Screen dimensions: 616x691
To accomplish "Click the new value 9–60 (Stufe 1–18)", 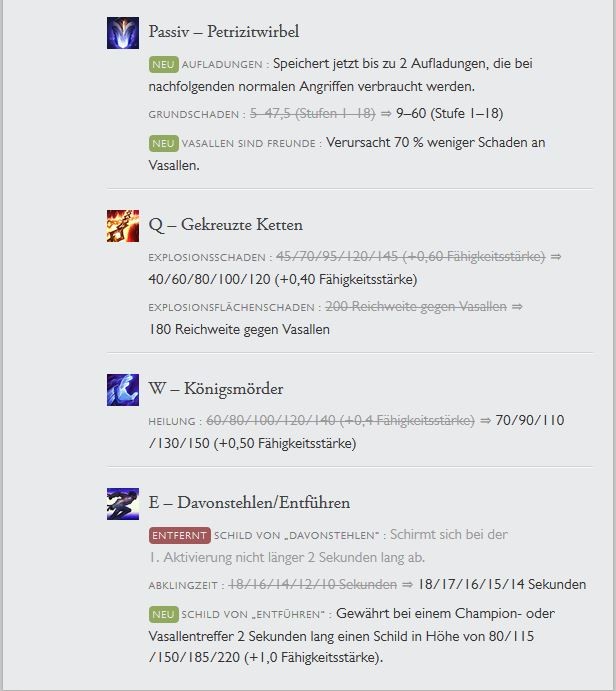I will point(449,114).
